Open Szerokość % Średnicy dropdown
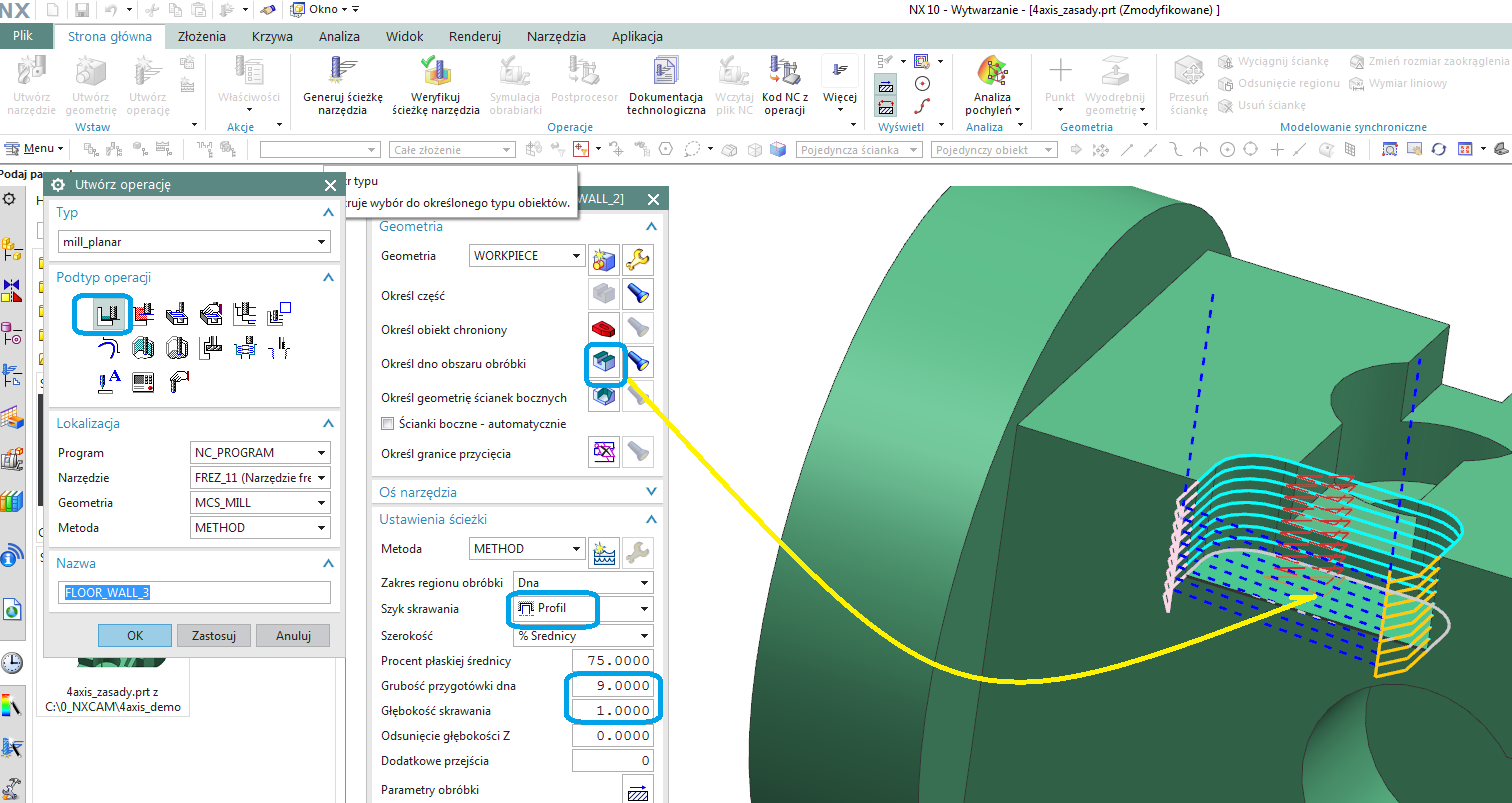The height and width of the screenshot is (803, 1512). (581, 636)
